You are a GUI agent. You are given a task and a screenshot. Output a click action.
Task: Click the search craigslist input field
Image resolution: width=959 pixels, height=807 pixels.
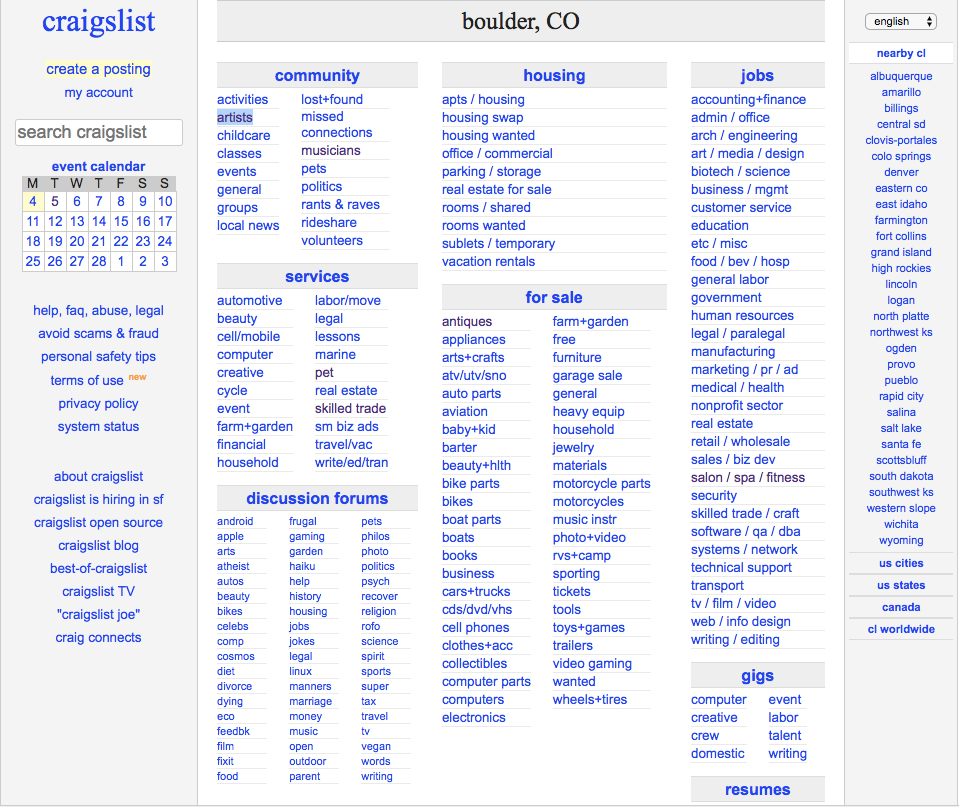[99, 132]
